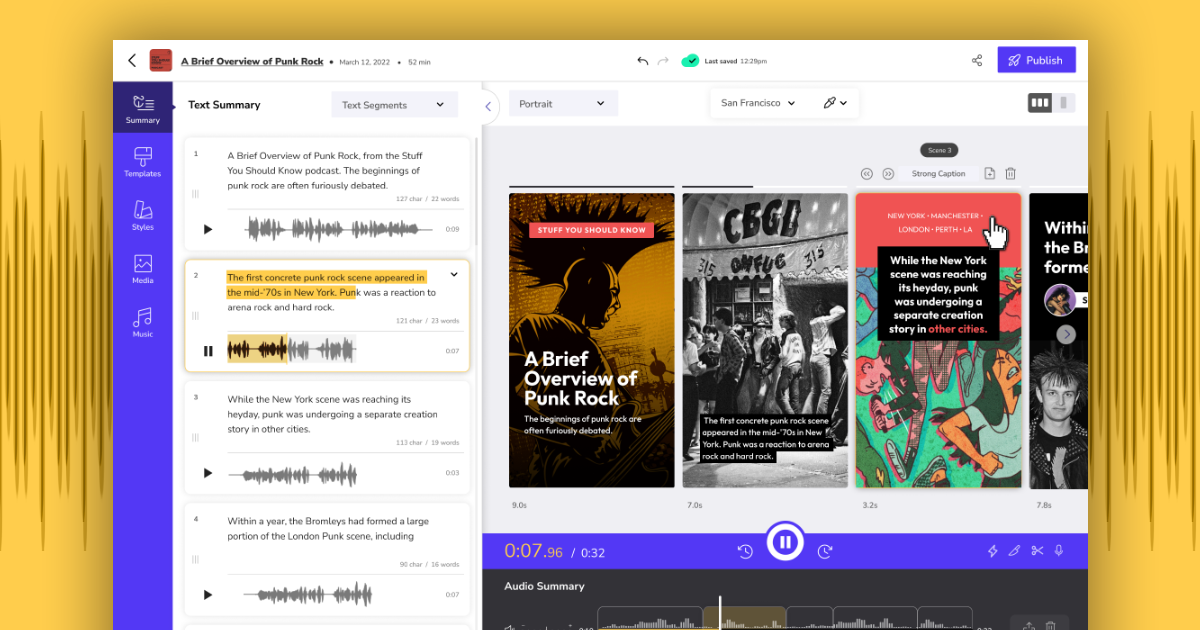Open the voice recording microphone tool
Viewport: 1200px width, 630px height.
[x=1060, y=551]
